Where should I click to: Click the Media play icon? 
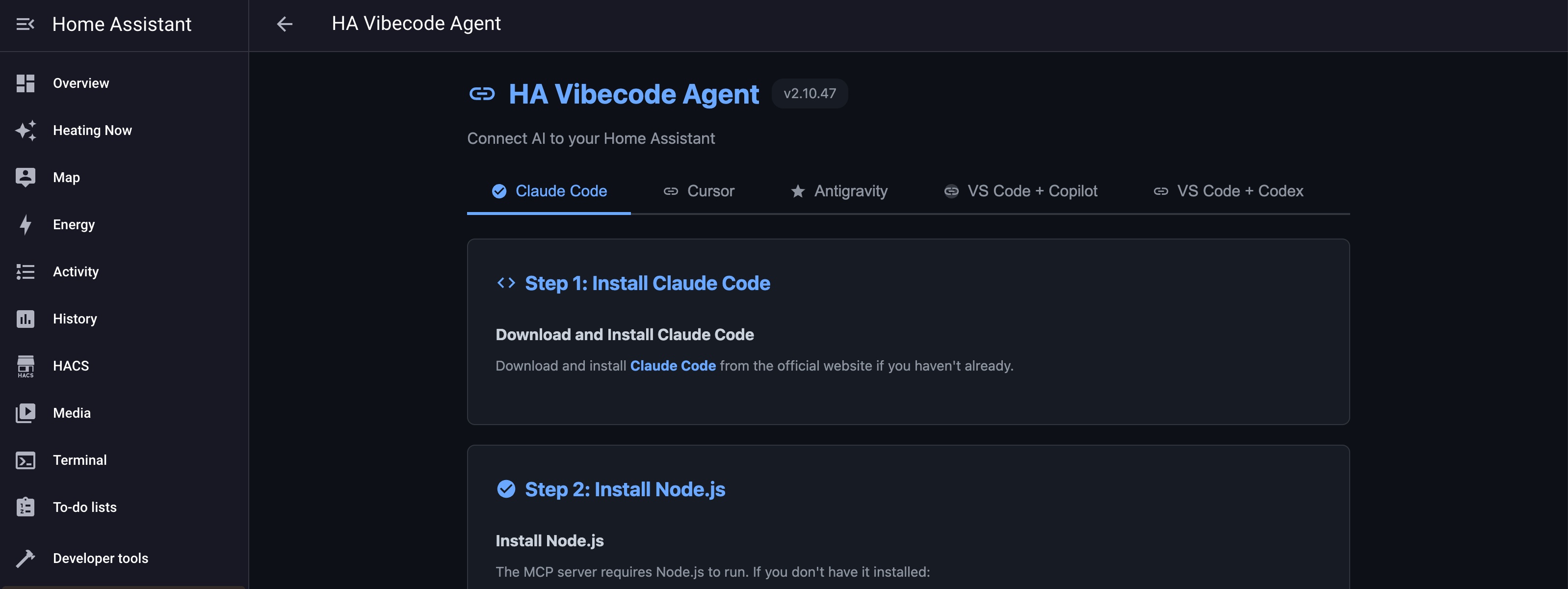26,413
